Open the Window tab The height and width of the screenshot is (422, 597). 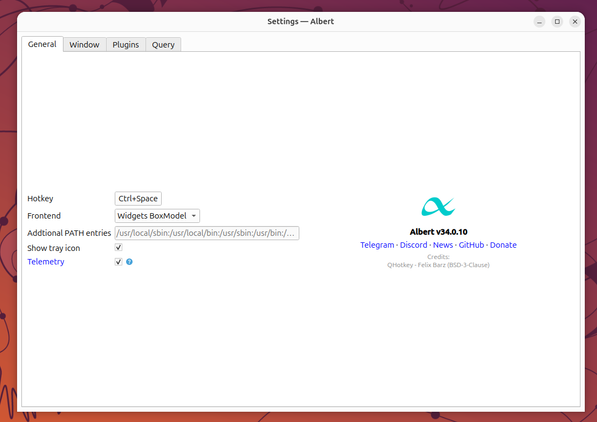pyautogui.click(x=84, y=45)
